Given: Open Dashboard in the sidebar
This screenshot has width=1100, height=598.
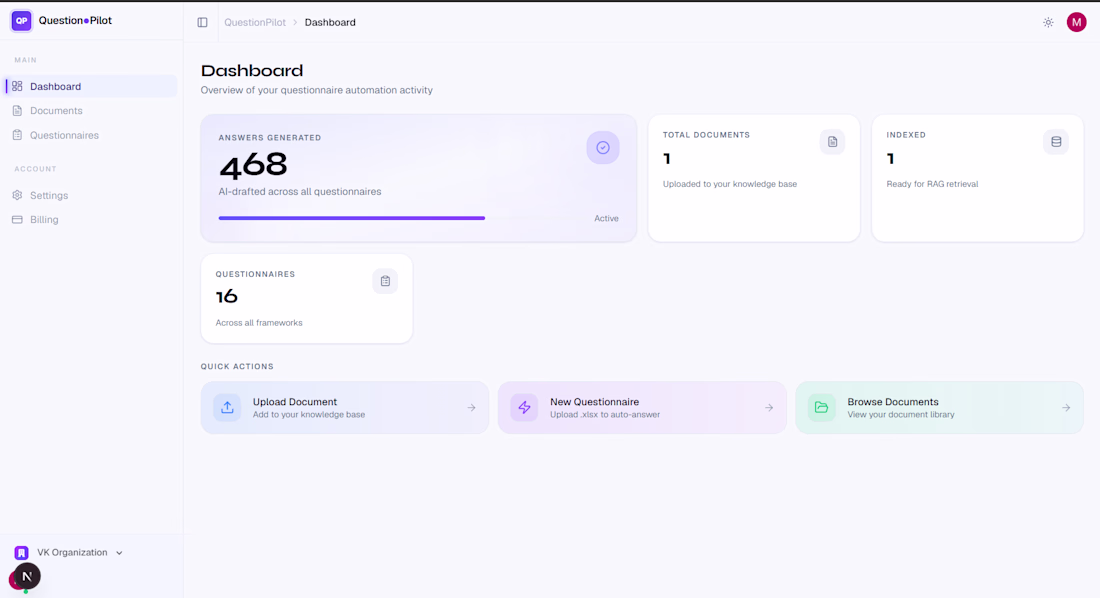Looking at the screenshot, I should click(x=91, y=86).
